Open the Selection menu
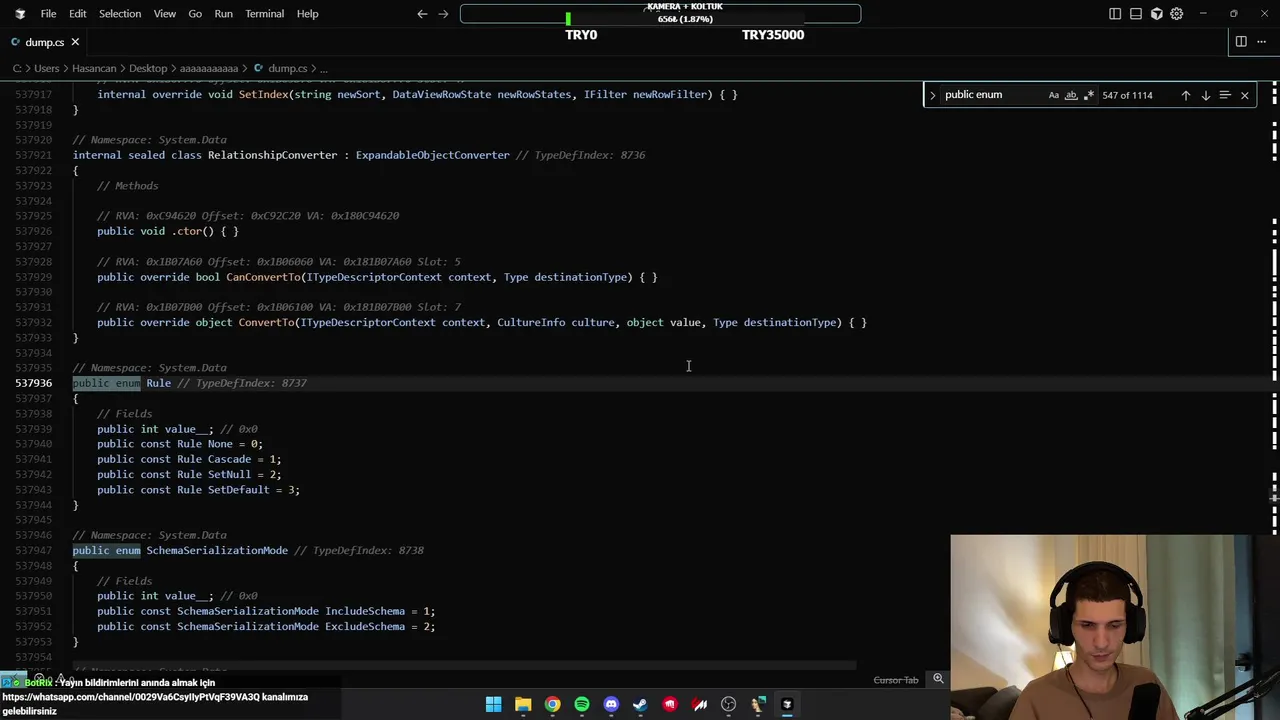This screenshot has width=1280, height=720. [120, 14]
